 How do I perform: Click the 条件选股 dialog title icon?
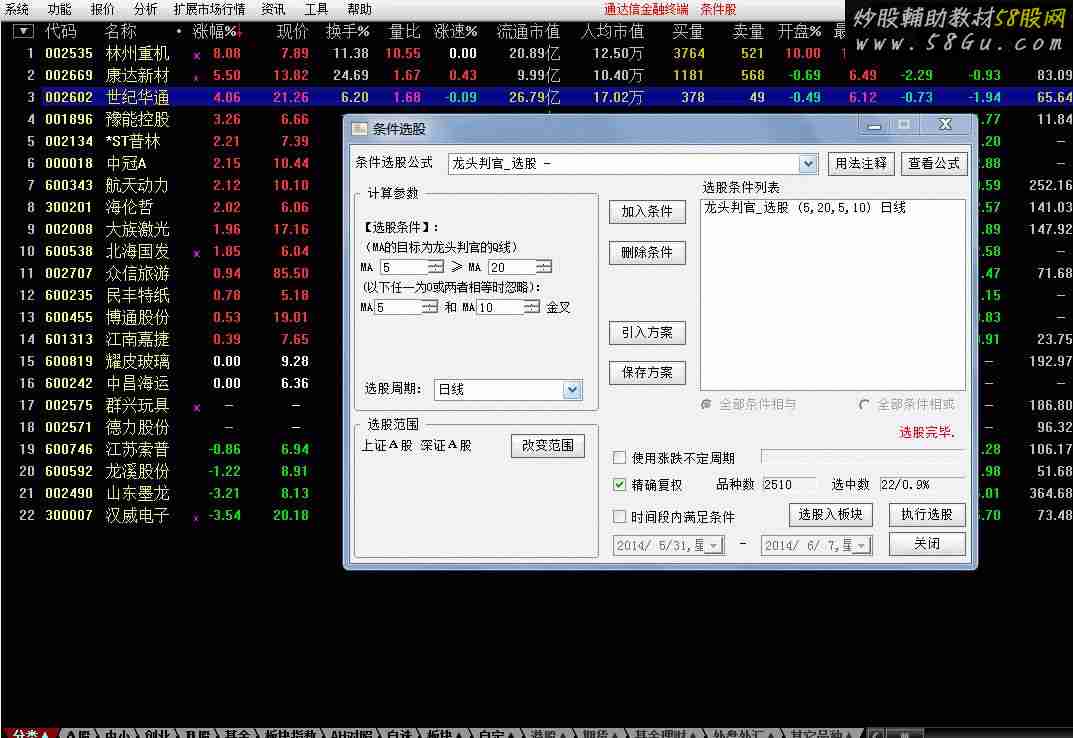click(360, 128)
